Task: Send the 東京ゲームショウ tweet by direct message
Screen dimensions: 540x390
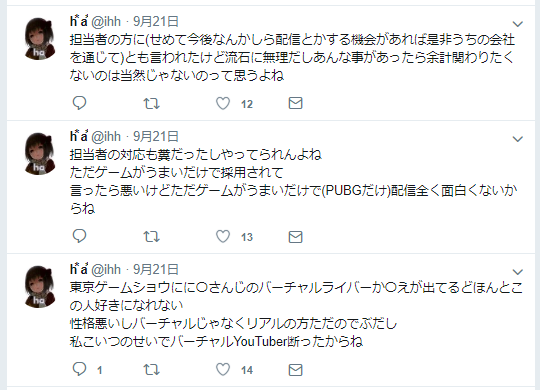Action: (x=295, y=370)
